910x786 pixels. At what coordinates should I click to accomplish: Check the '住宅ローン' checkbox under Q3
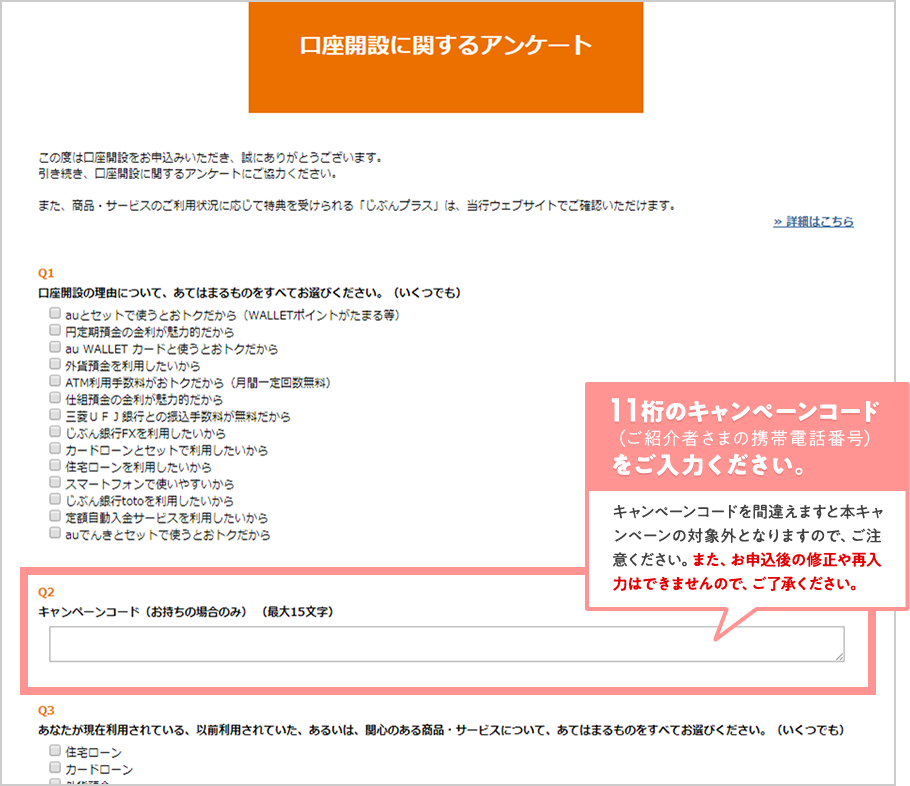click(55, 751)
